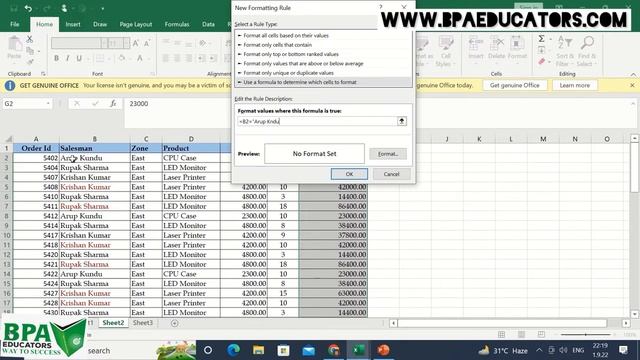The height and width of the screenshot is (360, 640).
Task: Switch to Page Layout view in status bar
Action: 521,334
